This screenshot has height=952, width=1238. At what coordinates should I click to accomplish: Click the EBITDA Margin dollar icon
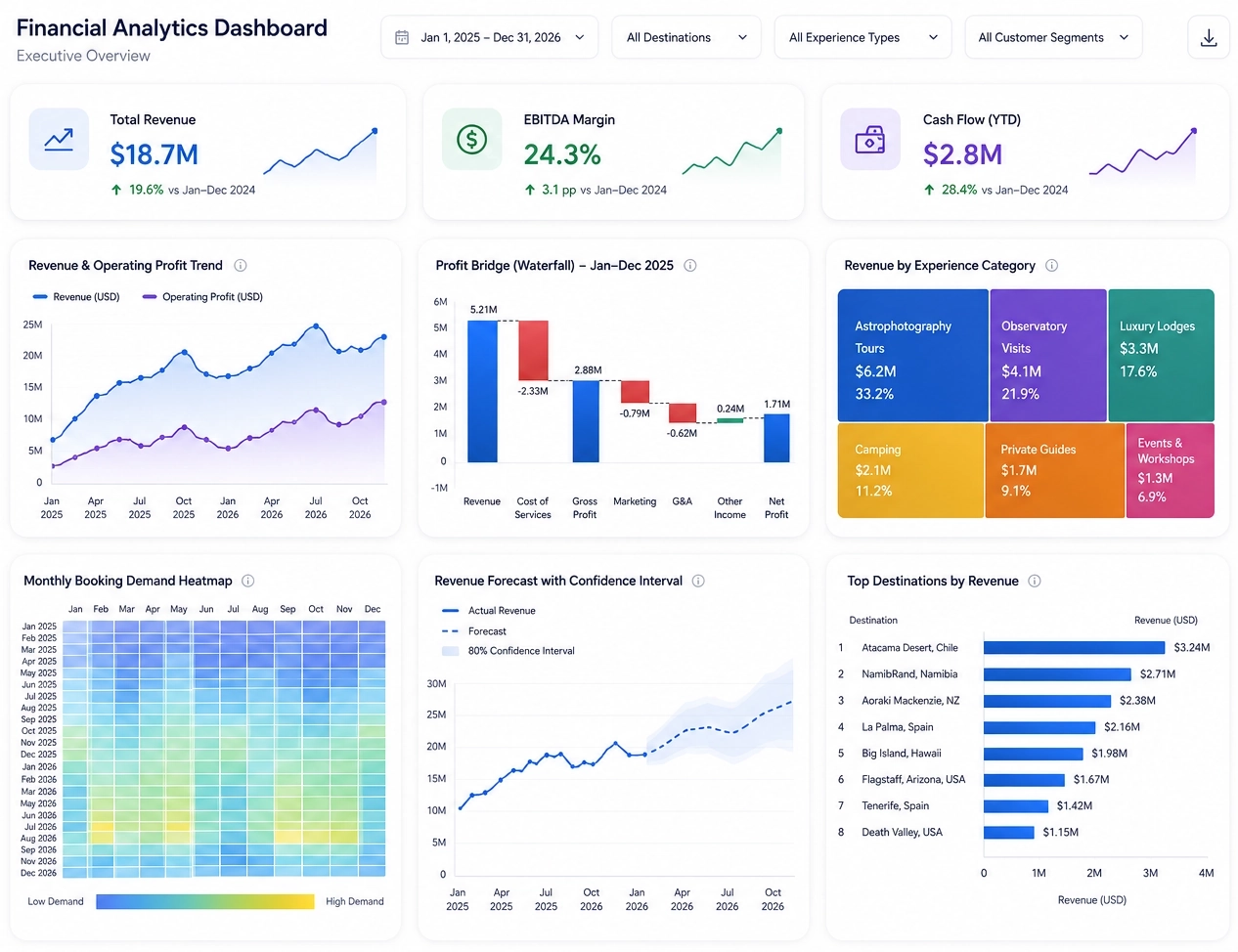(472, 140)
